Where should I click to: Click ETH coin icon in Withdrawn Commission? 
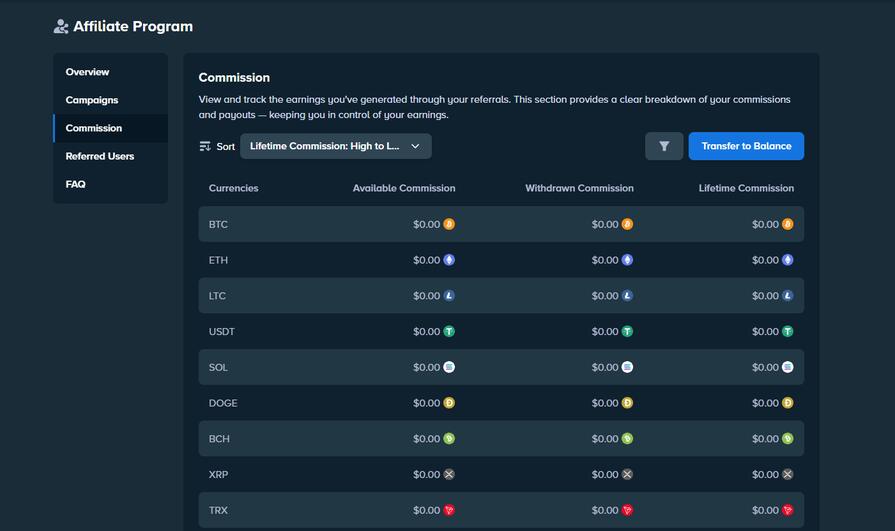point(627,260)
